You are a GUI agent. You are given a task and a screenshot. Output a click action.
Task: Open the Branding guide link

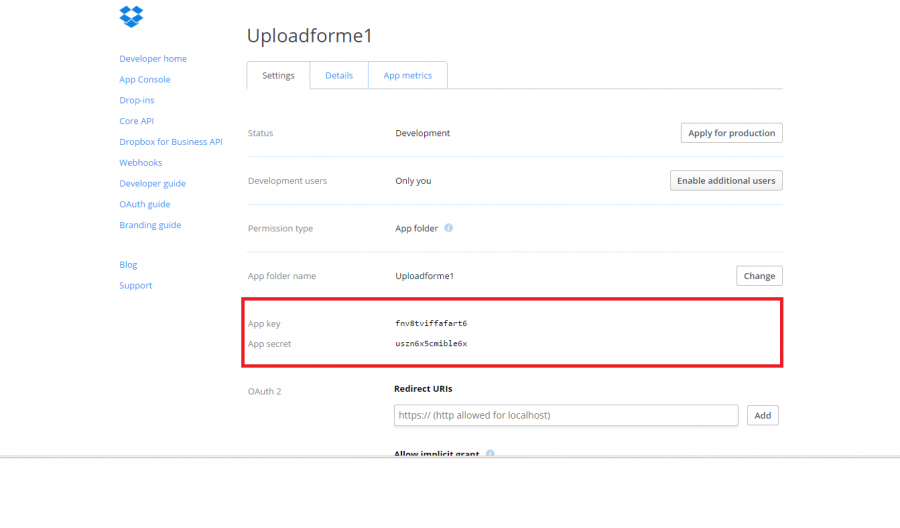[150, 224]
